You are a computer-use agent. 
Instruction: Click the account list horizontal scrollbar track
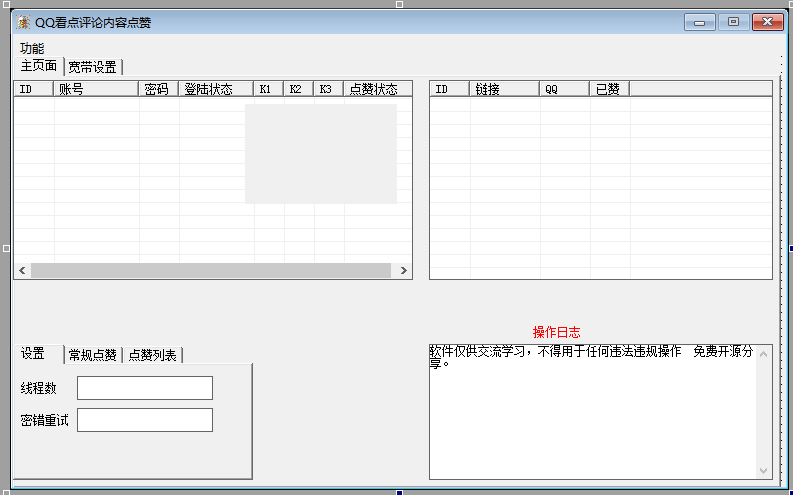click(x=210, y=271)
